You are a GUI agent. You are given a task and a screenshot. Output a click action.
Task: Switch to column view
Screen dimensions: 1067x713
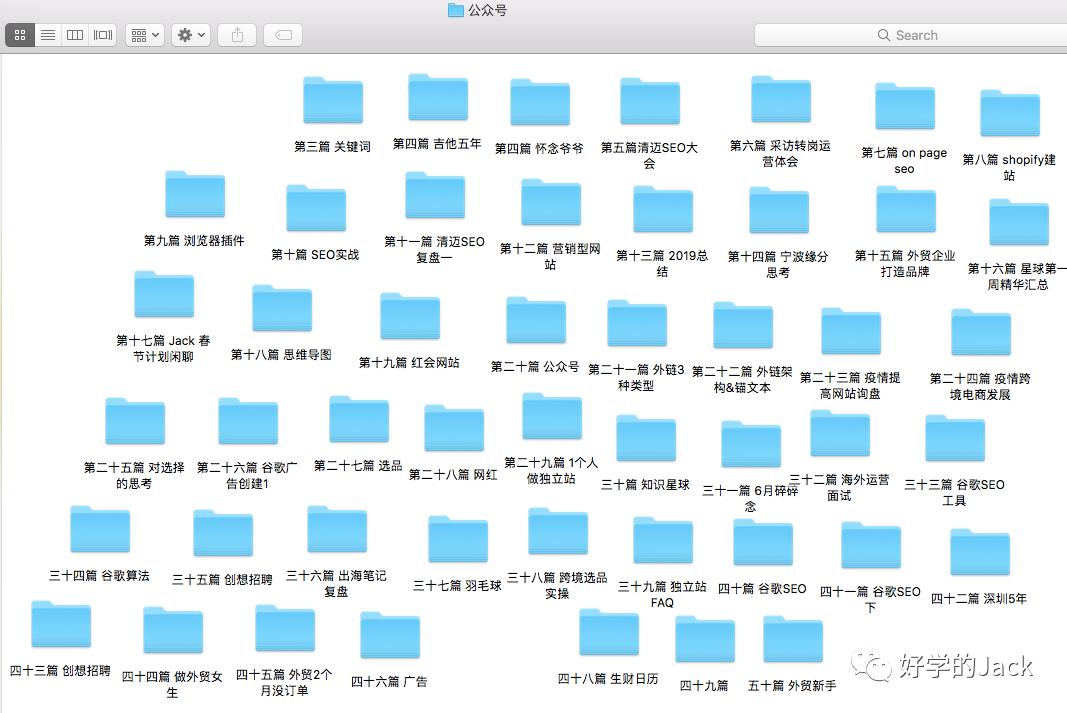pos(74,35)
